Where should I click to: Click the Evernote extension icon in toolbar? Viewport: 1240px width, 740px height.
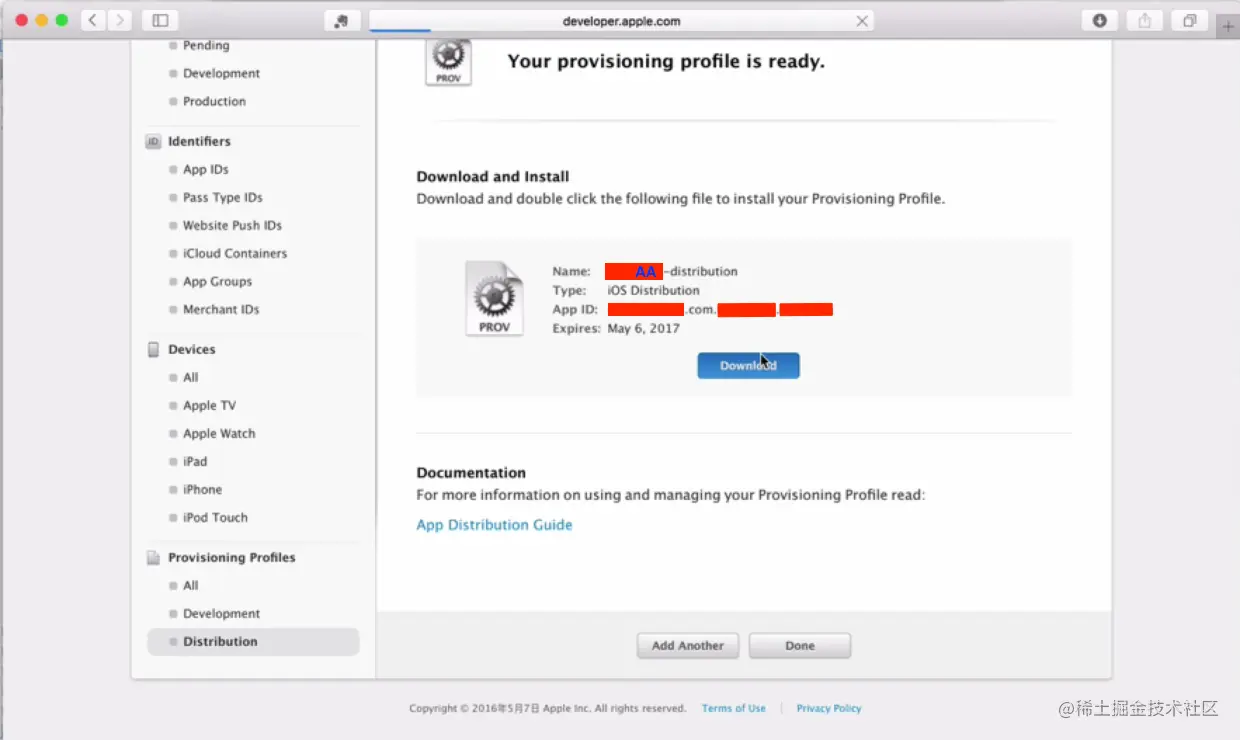(x=342, y=21)
